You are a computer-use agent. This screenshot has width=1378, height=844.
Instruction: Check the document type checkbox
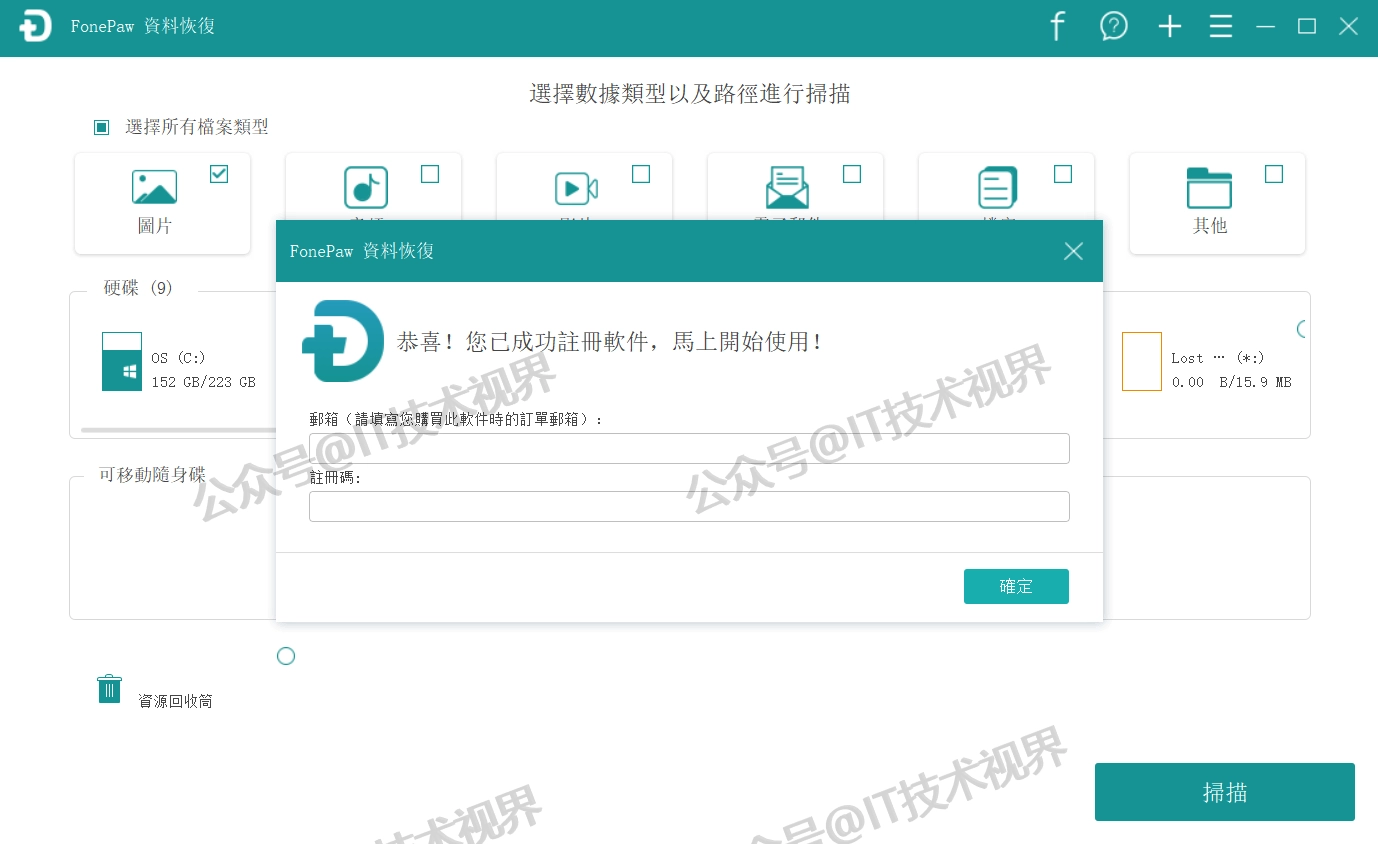[x=1063, y=174]
